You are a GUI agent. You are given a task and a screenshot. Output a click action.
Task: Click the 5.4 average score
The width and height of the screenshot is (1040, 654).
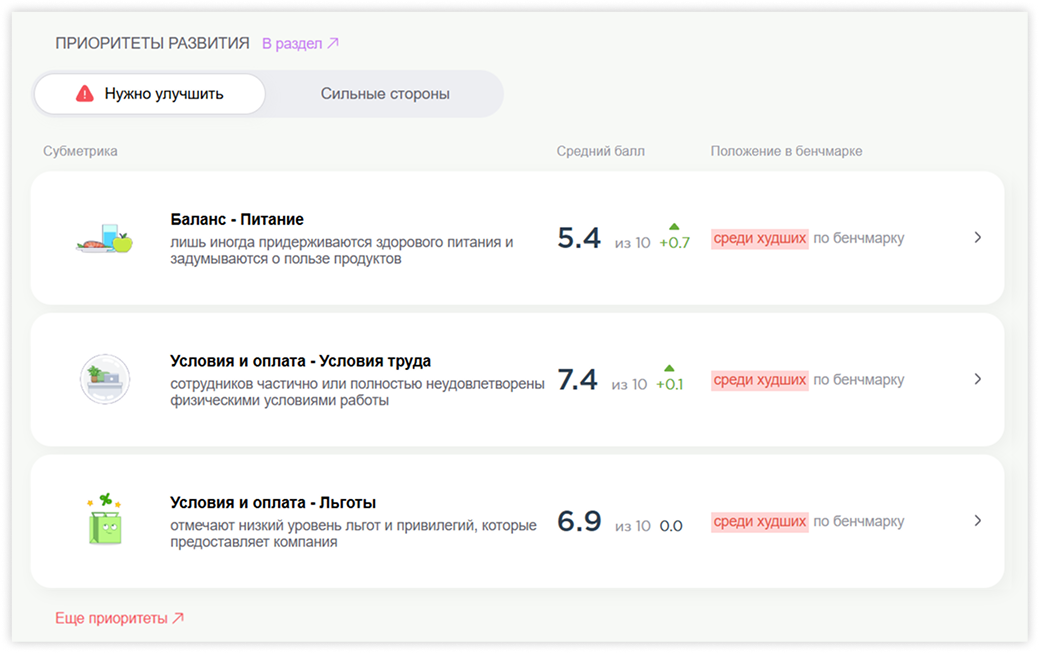[x=579, y=238]
